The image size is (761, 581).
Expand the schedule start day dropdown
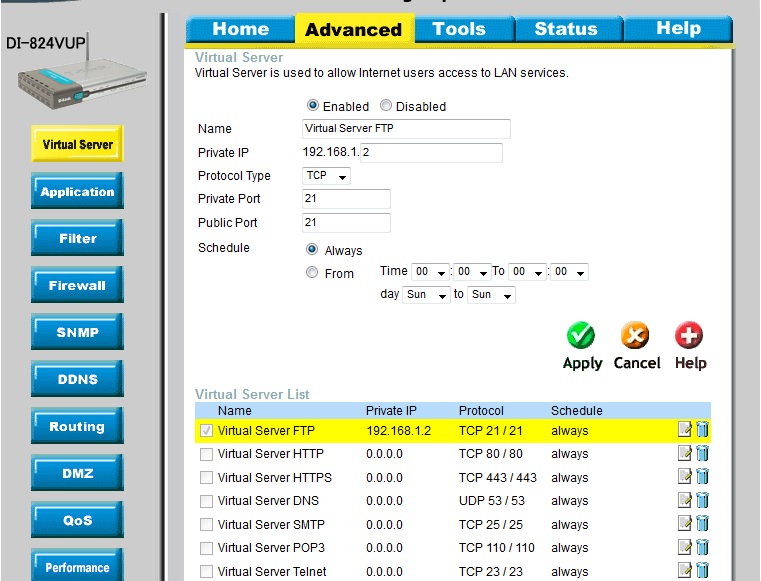coord(427,295)
